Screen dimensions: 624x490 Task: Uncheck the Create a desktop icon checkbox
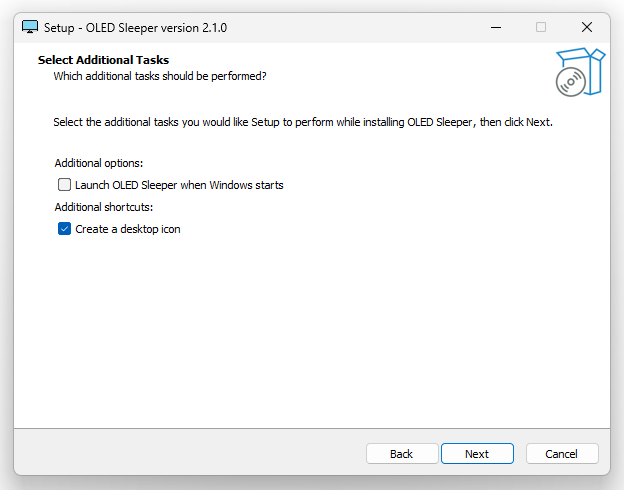(x=65, y=229)
